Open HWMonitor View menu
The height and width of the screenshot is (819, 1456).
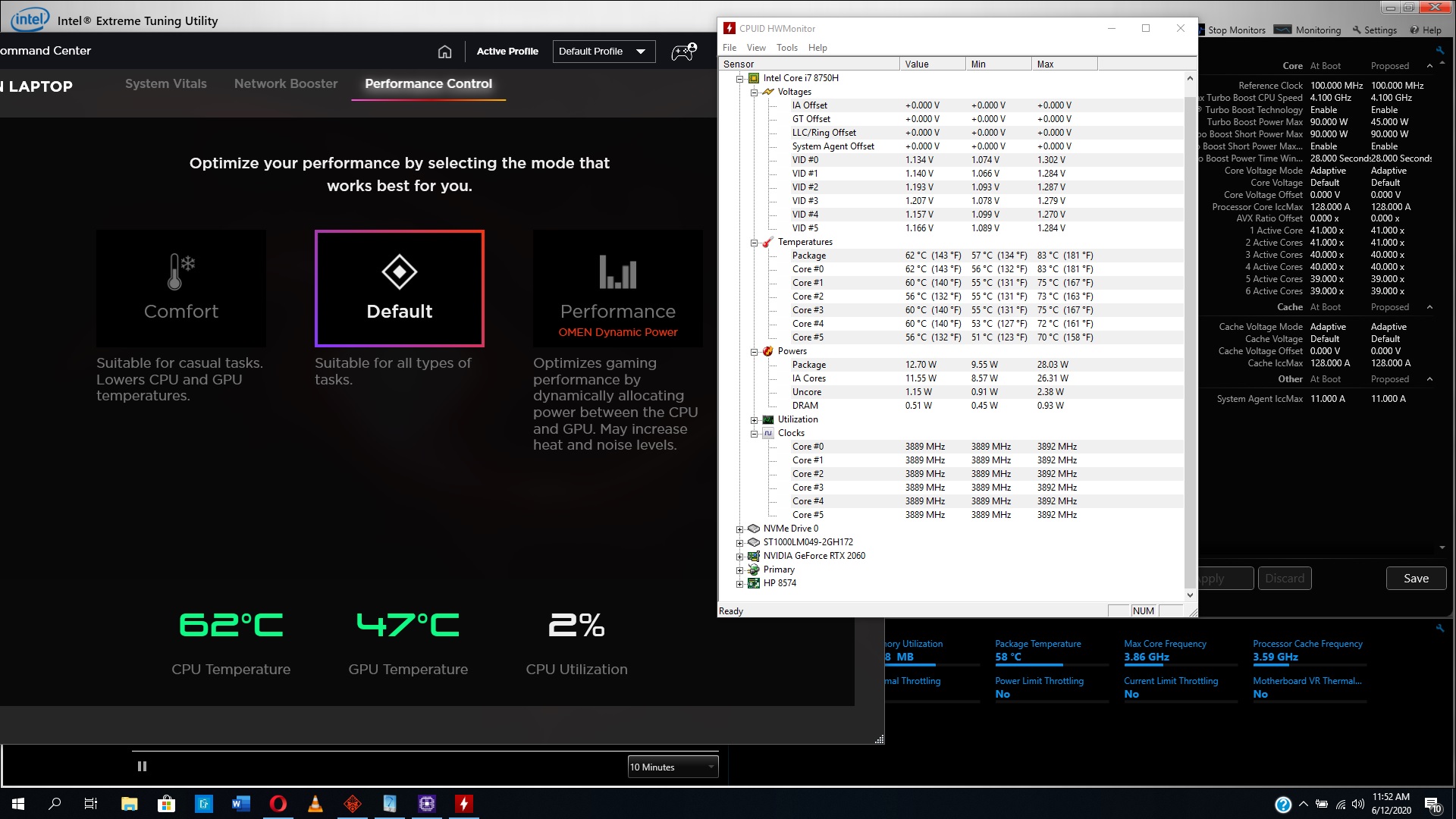pos(756,47)
